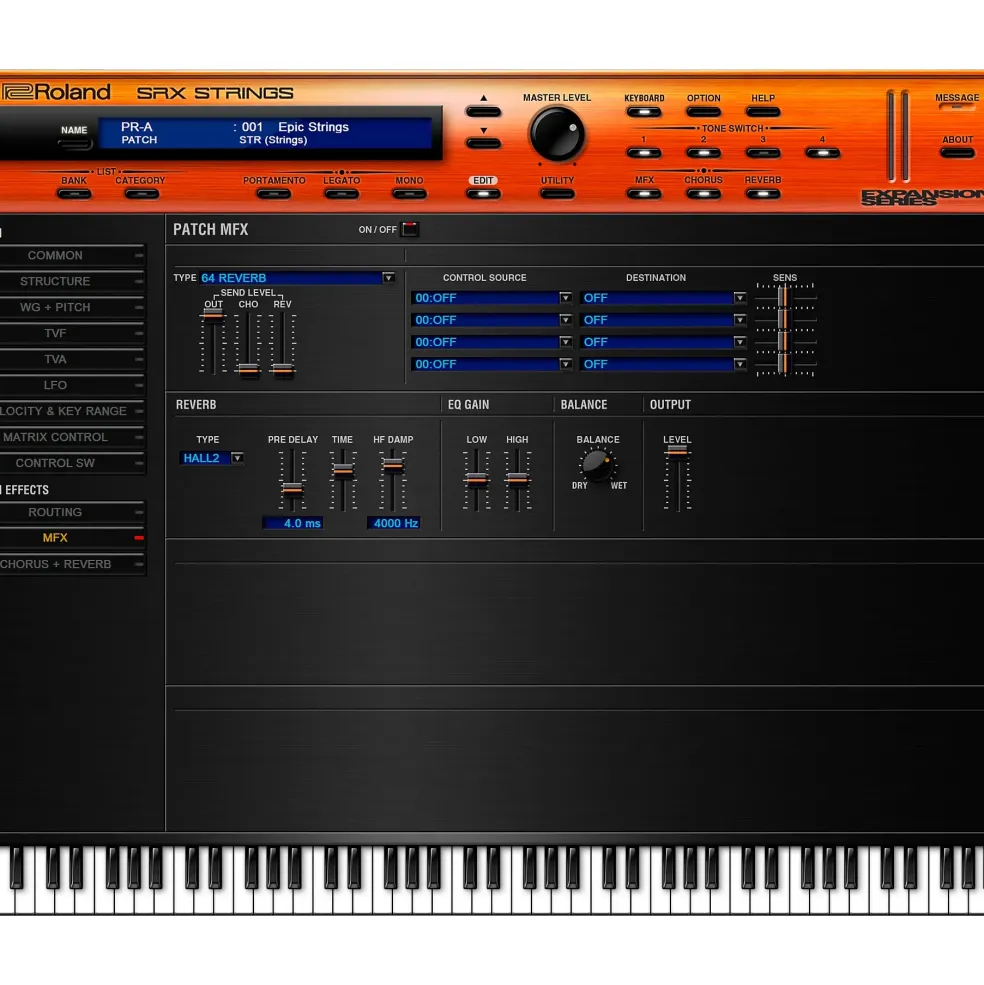Open the About button
Viewport: 984px width, 985px height.
tap(956, 153)
